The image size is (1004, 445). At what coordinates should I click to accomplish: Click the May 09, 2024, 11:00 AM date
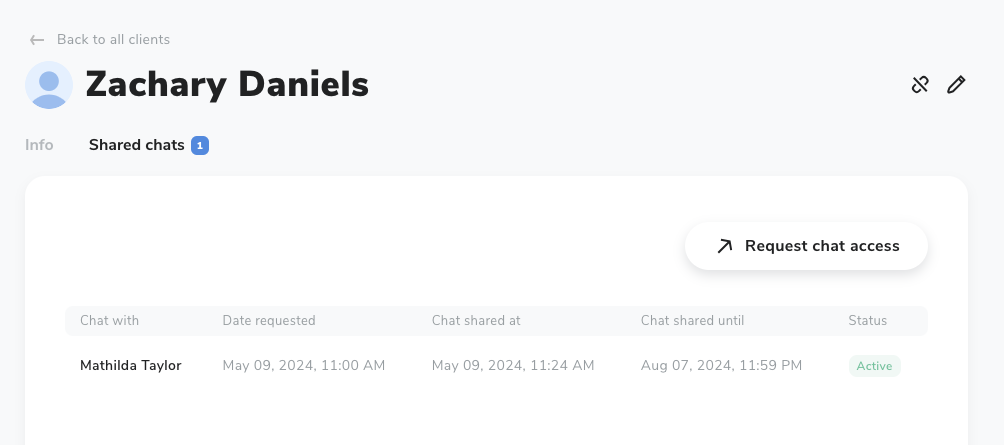(x=304, y=366)
